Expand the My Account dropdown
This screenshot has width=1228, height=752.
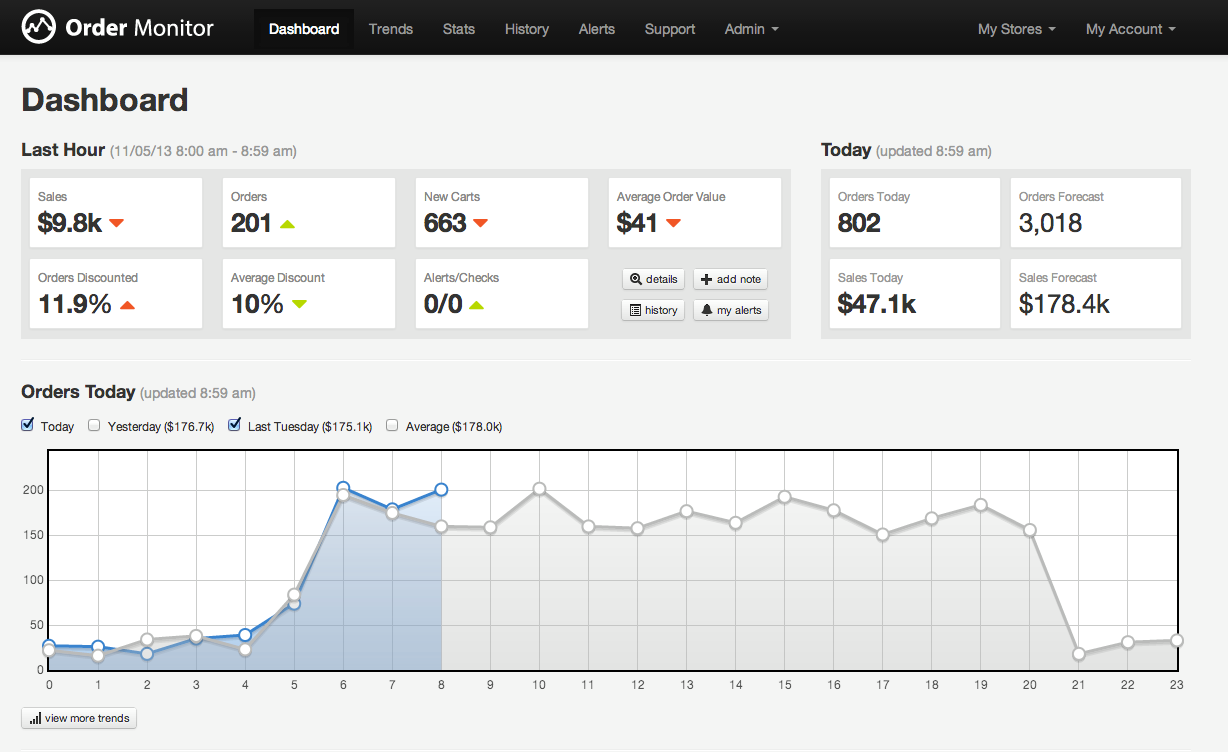1130,29
